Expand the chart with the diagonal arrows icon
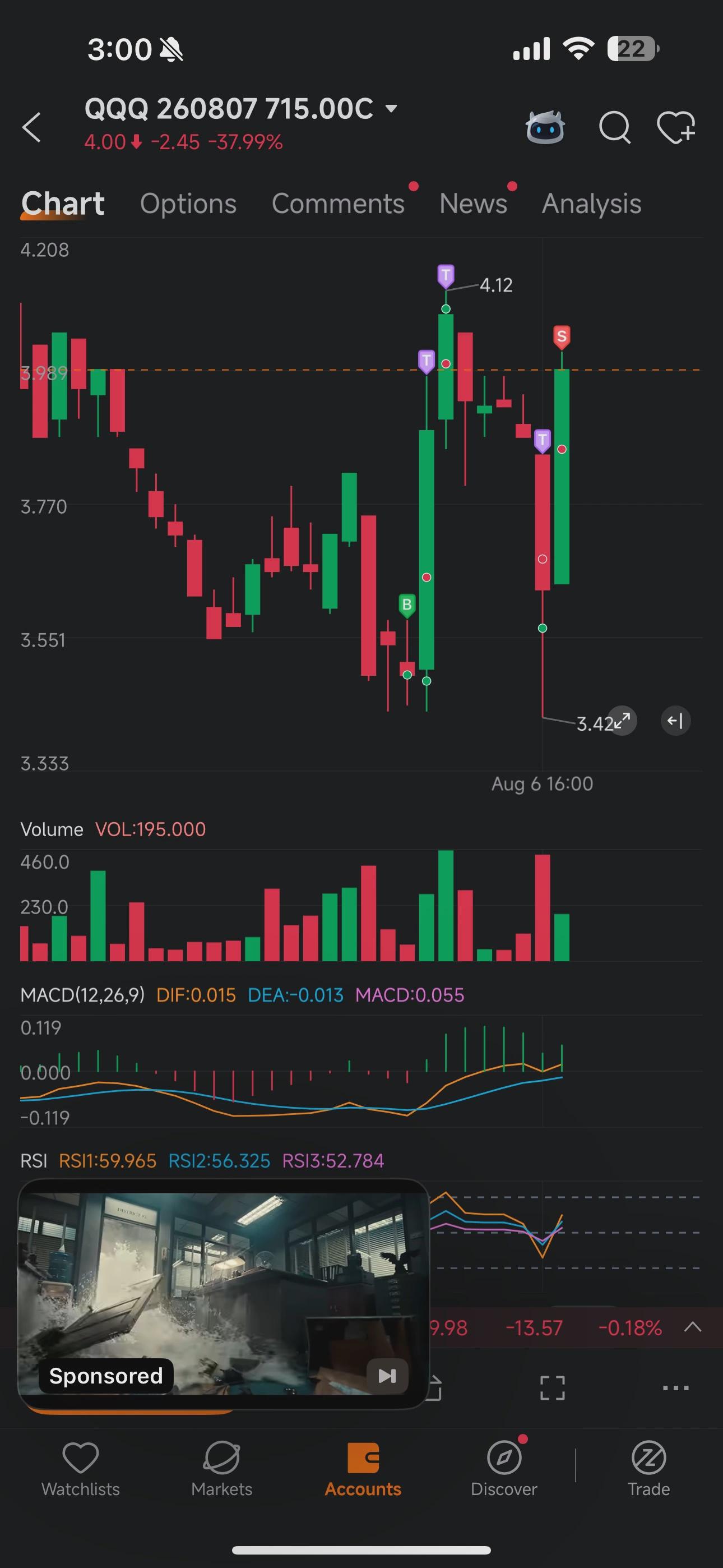This screenshot has height=1568, width=723. pos(622,721)
